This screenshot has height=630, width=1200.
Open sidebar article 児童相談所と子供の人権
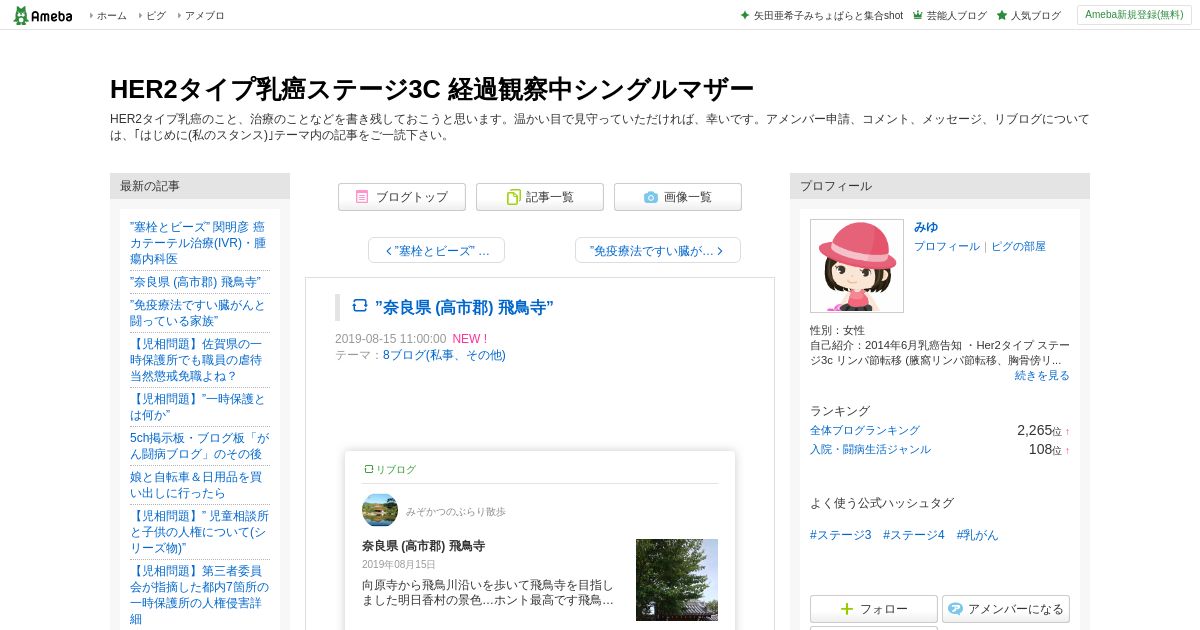tap(199, 532)
